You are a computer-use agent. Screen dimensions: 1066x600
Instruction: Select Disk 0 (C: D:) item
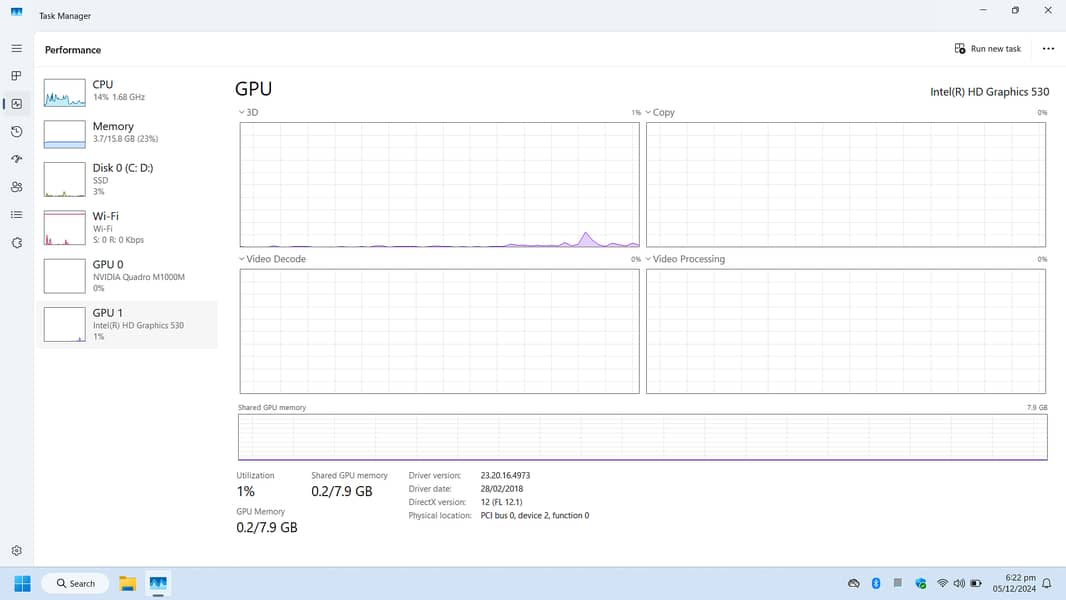point(126,179)
